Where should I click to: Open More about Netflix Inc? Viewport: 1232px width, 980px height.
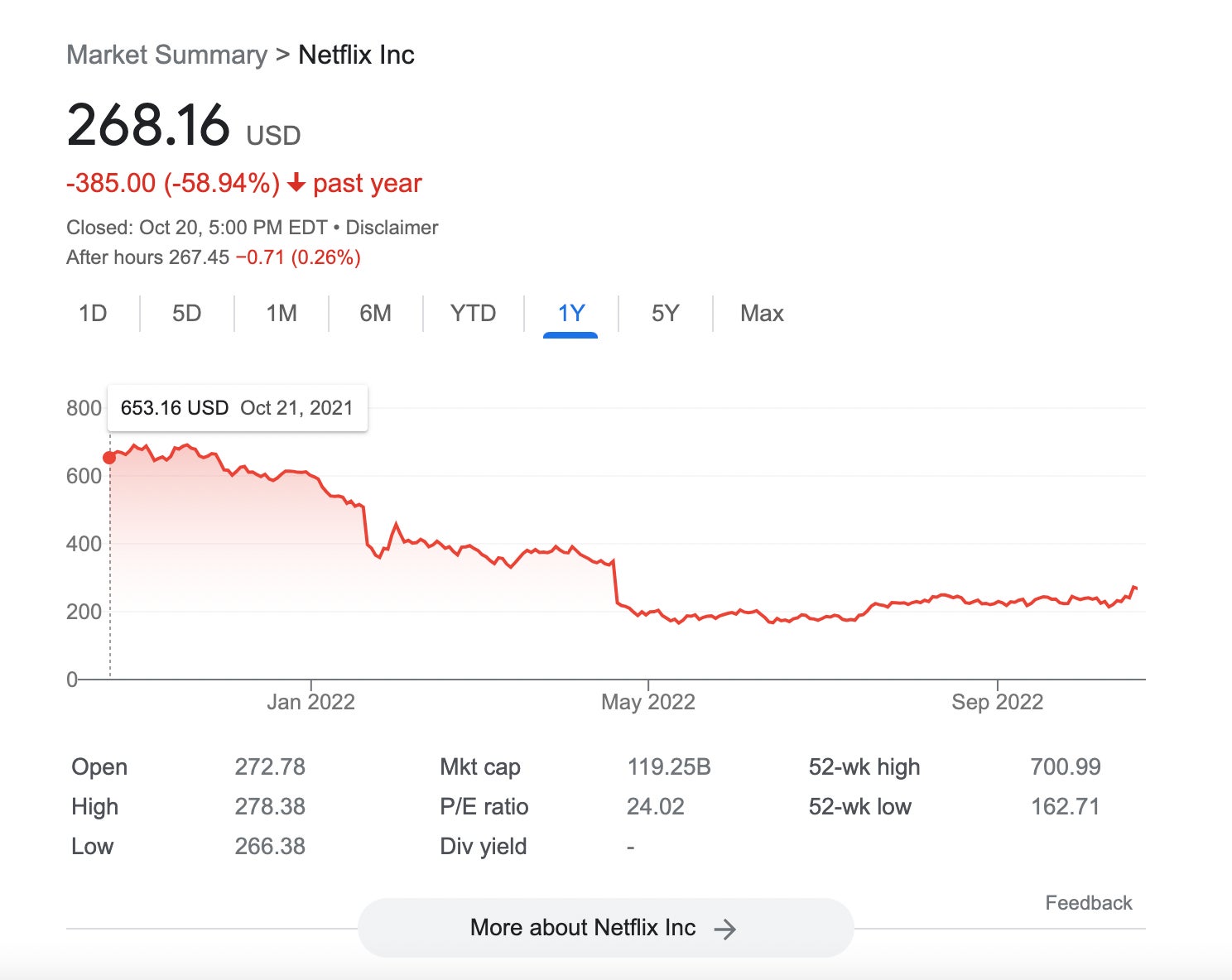point(583,928)
